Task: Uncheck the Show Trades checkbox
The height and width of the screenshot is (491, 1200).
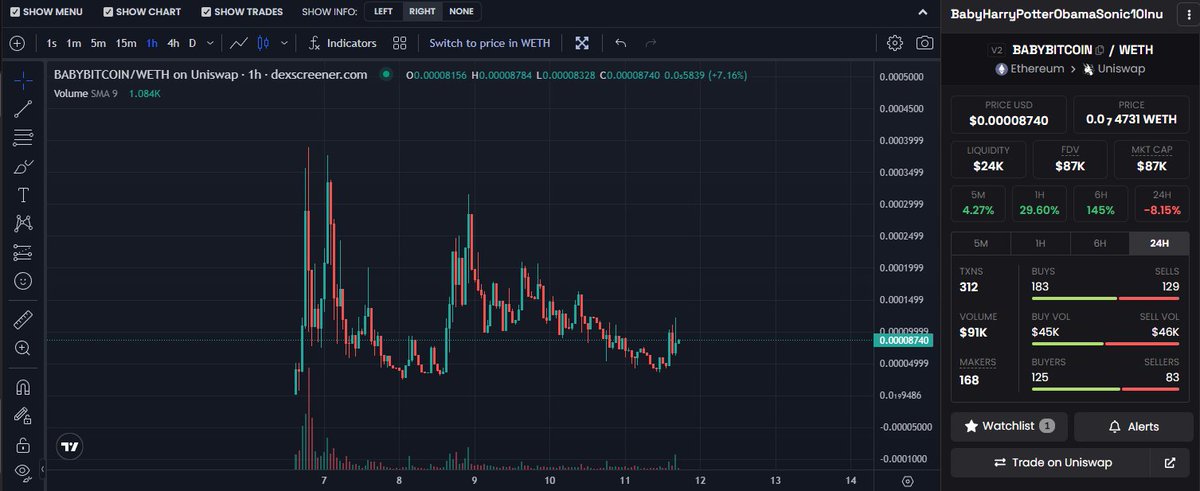Action: click(x=206, y=12)
